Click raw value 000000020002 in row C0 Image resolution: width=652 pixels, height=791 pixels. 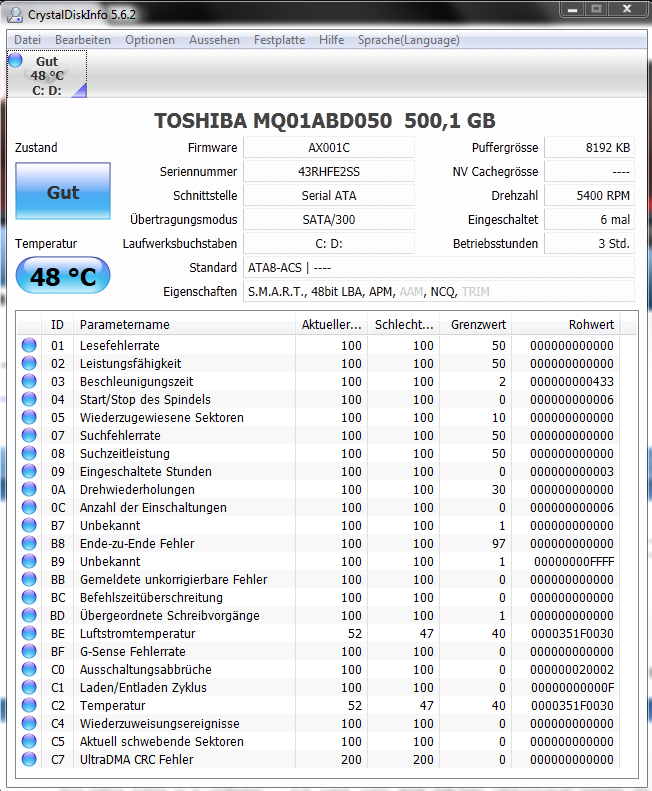point(572,669)
